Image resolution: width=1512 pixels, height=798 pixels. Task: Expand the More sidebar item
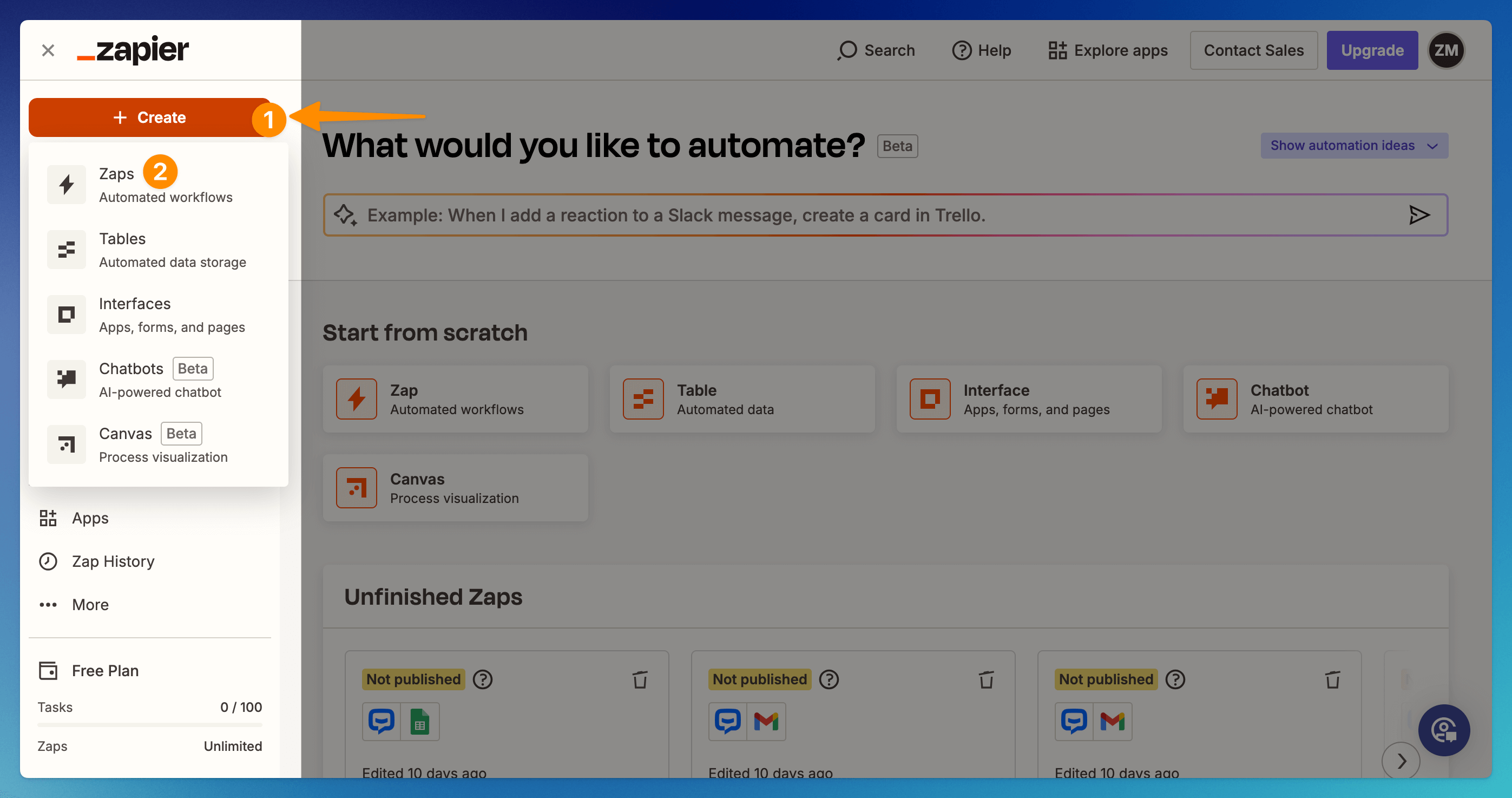90,605
